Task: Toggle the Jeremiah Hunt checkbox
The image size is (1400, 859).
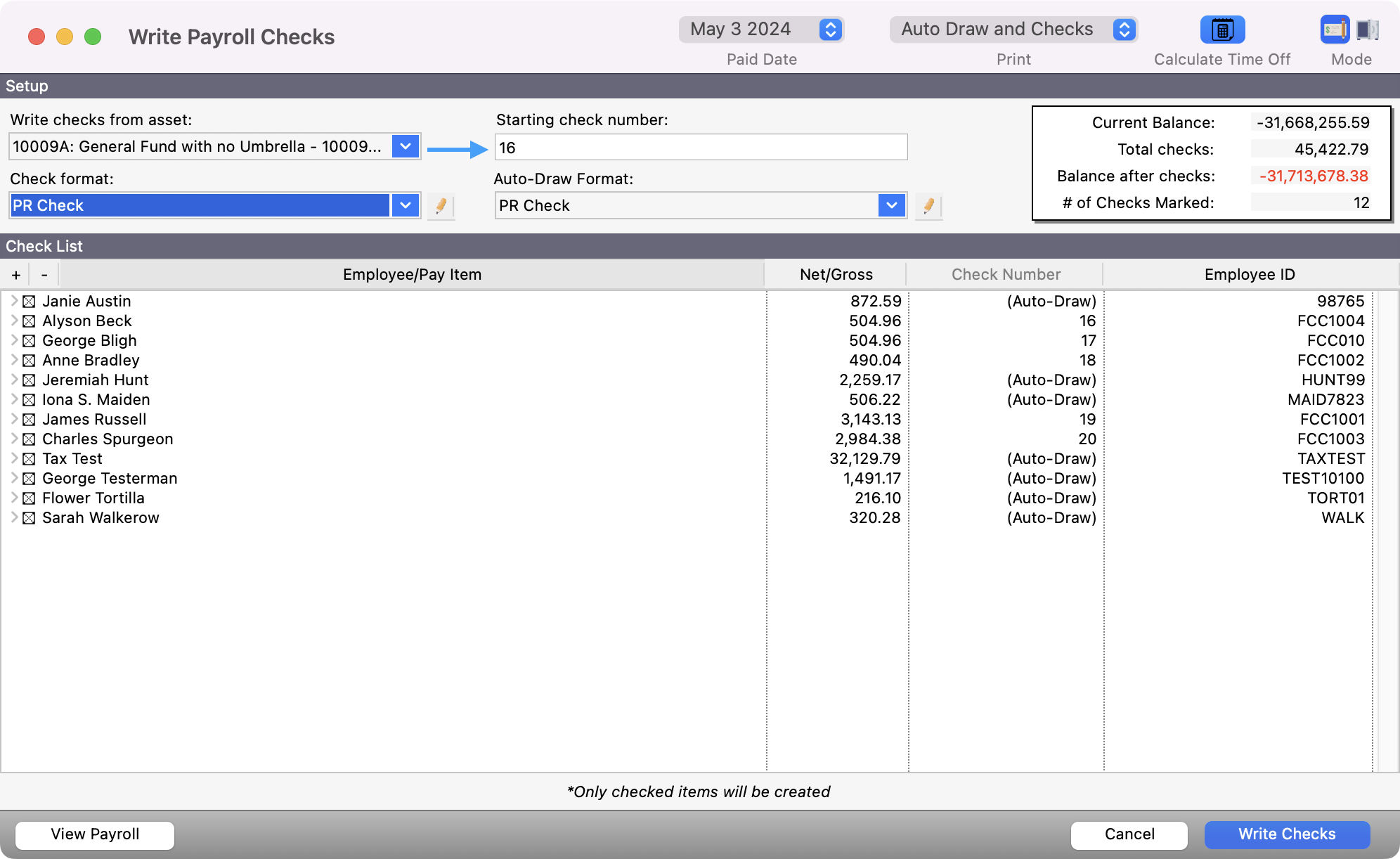Action: (29, 380)
